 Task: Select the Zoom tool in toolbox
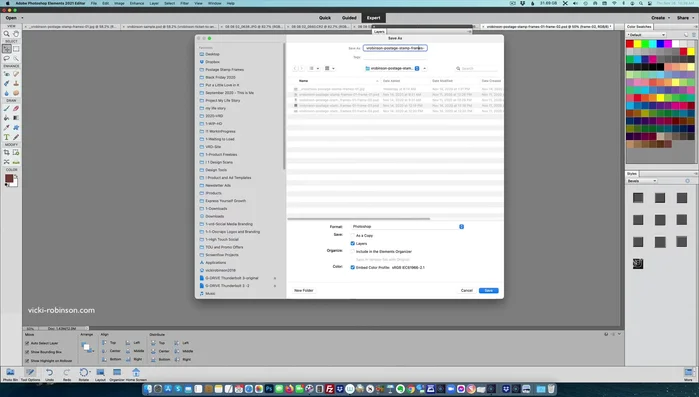(6, 34)
